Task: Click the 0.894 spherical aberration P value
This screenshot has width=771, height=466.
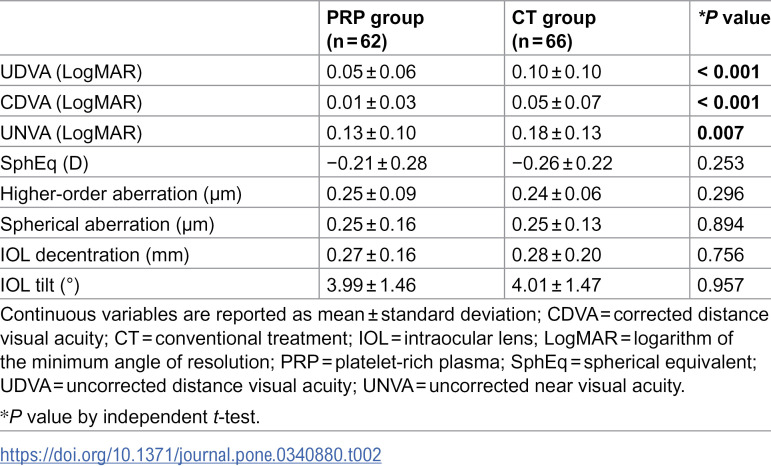Action: 720,225
